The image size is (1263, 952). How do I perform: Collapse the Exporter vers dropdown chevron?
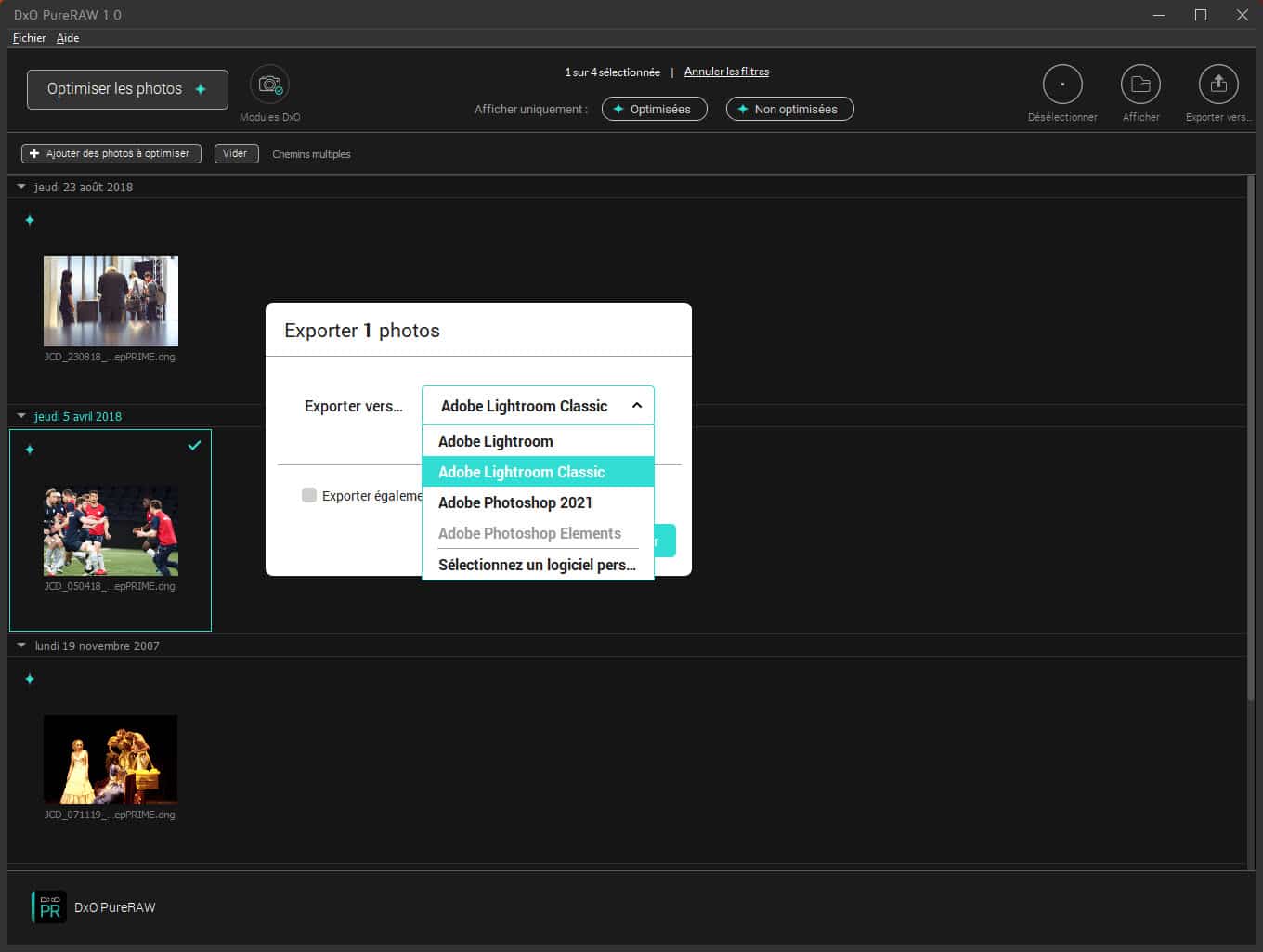[637, 406]
